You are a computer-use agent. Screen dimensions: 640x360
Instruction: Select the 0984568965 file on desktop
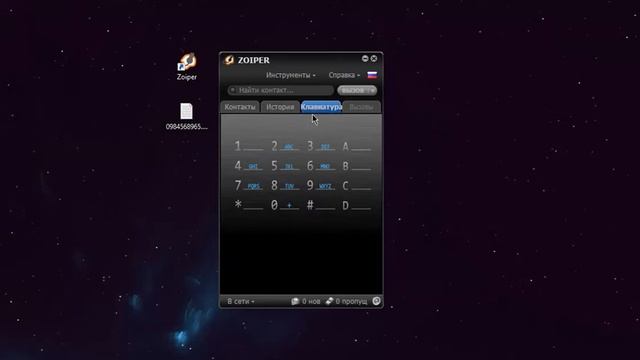(x=187, y=116)
